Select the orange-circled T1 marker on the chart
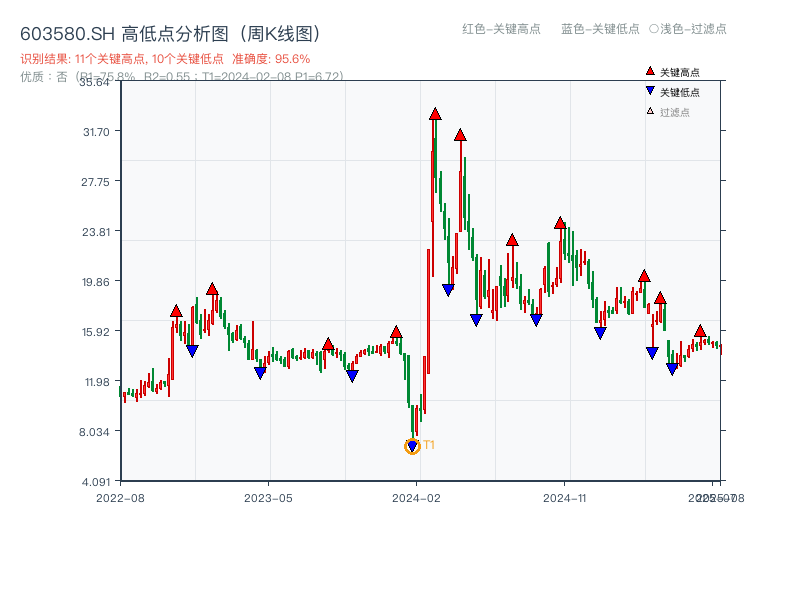 (412, 445)
